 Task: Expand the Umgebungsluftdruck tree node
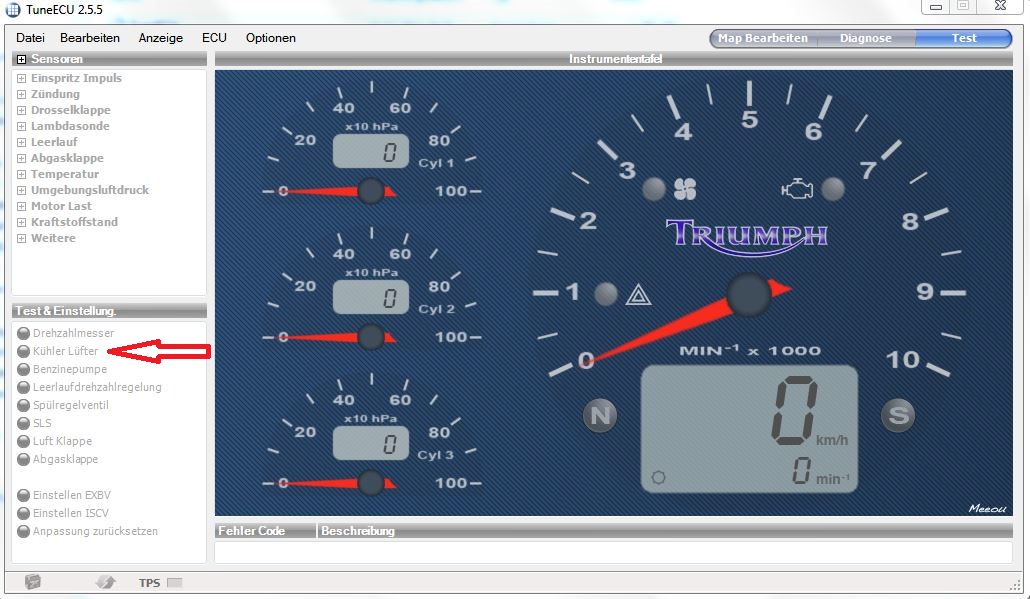click(21, 190)
